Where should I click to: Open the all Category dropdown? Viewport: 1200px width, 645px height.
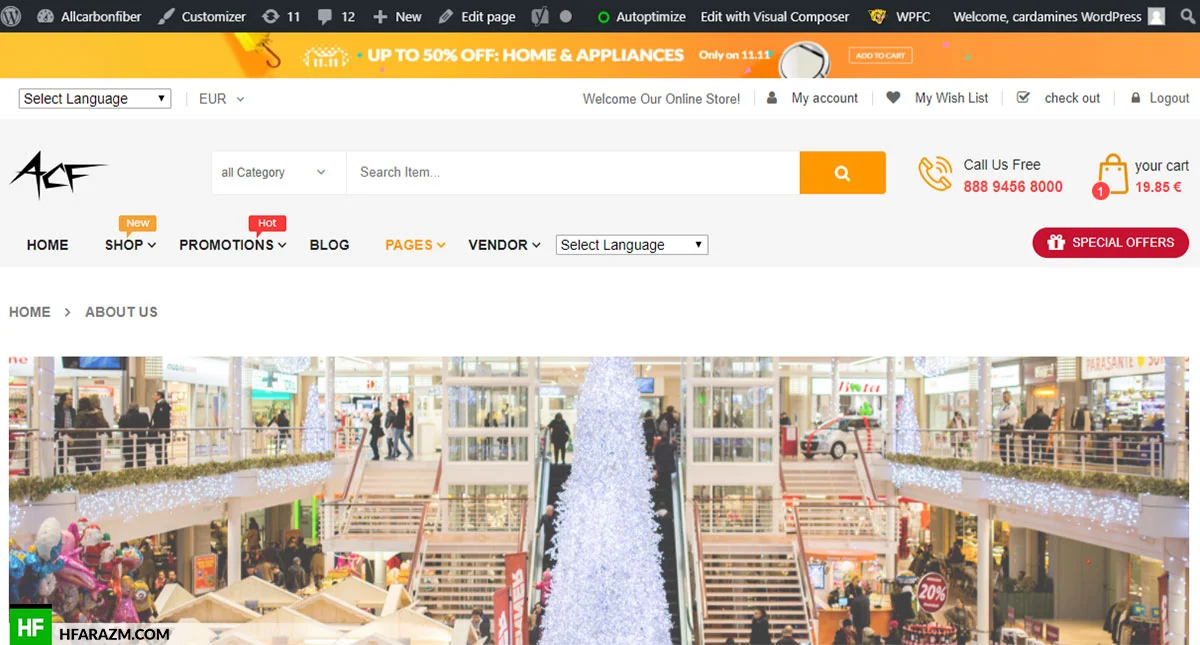(278, 173)
